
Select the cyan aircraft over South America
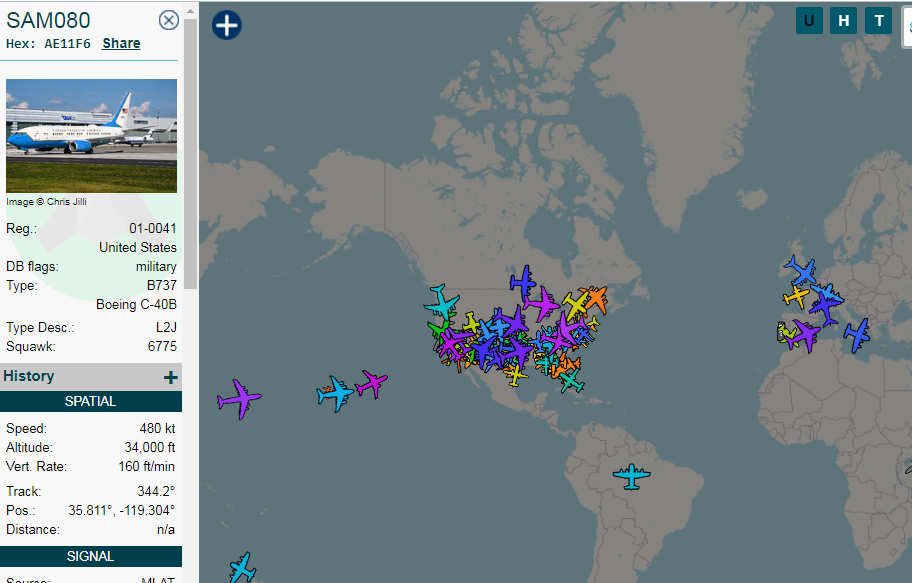click(x=632, y=477)
